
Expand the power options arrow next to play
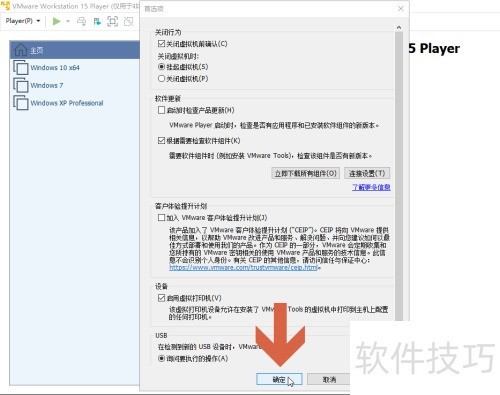(x=68, y=21)
